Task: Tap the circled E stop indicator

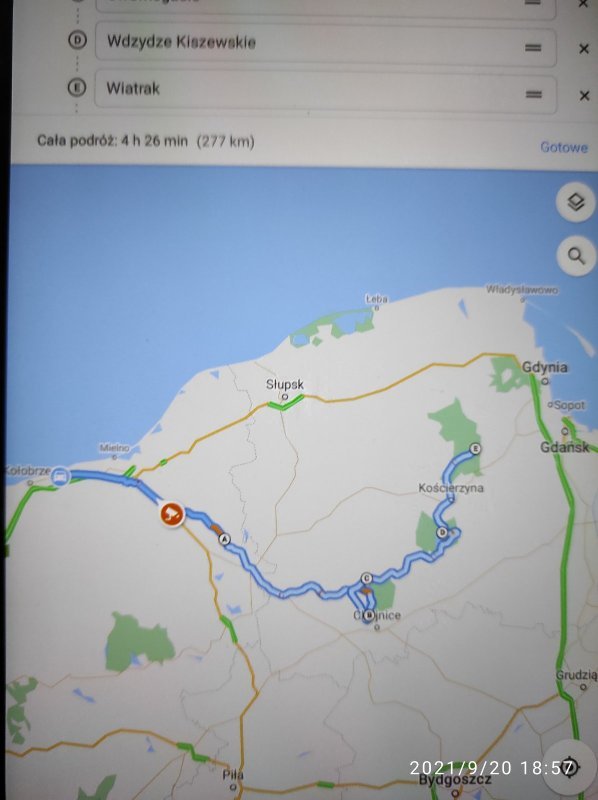Action: point(77,88)
